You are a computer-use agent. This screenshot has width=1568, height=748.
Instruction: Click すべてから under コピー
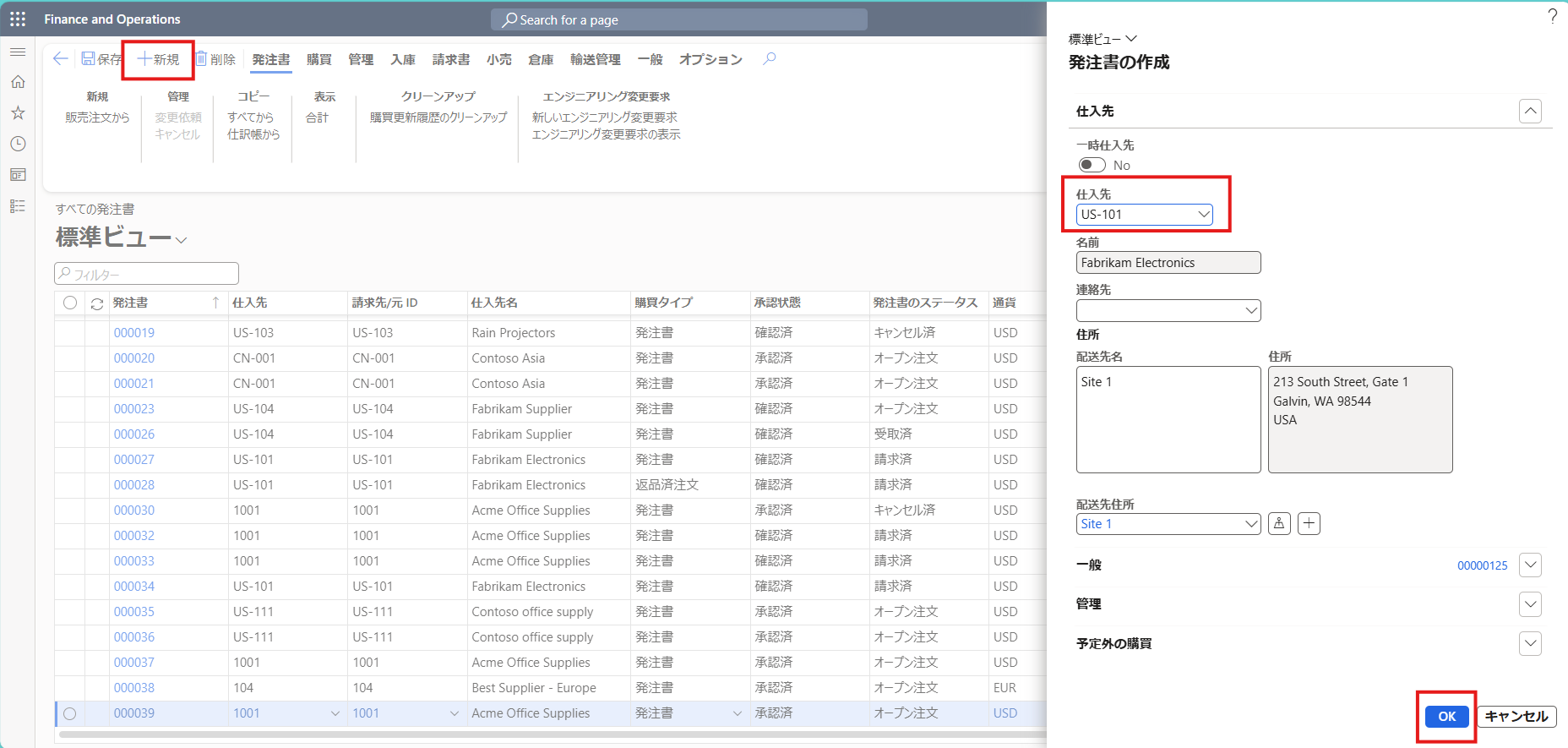tap(251, 117)
